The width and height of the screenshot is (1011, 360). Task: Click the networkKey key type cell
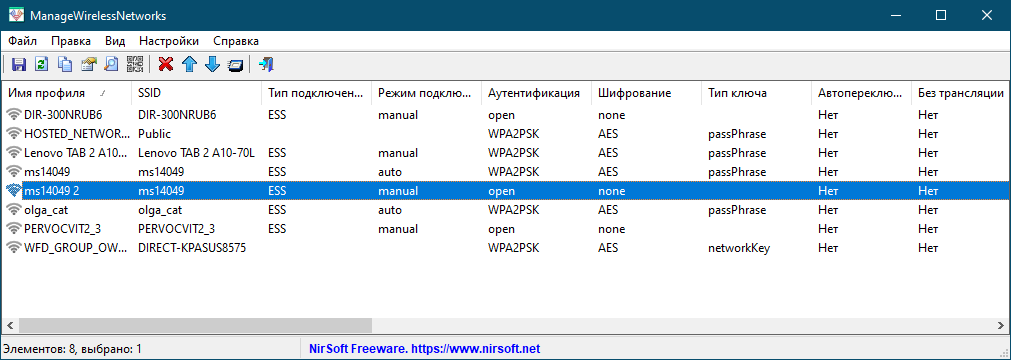[739, 248]
